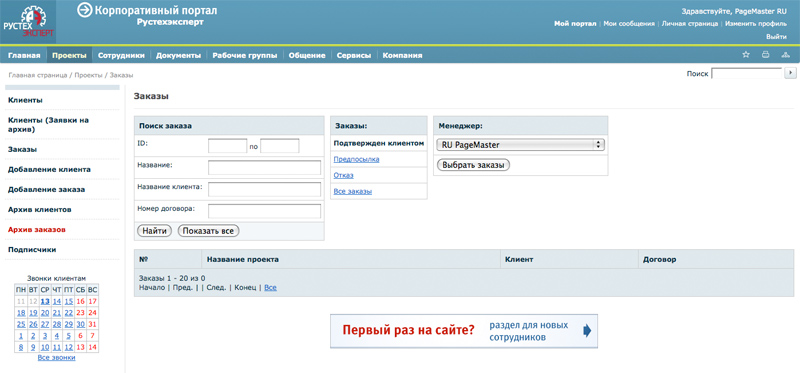The image size is (800, 373).
Task: Click the Клиент column header
Action: (519, 260)
